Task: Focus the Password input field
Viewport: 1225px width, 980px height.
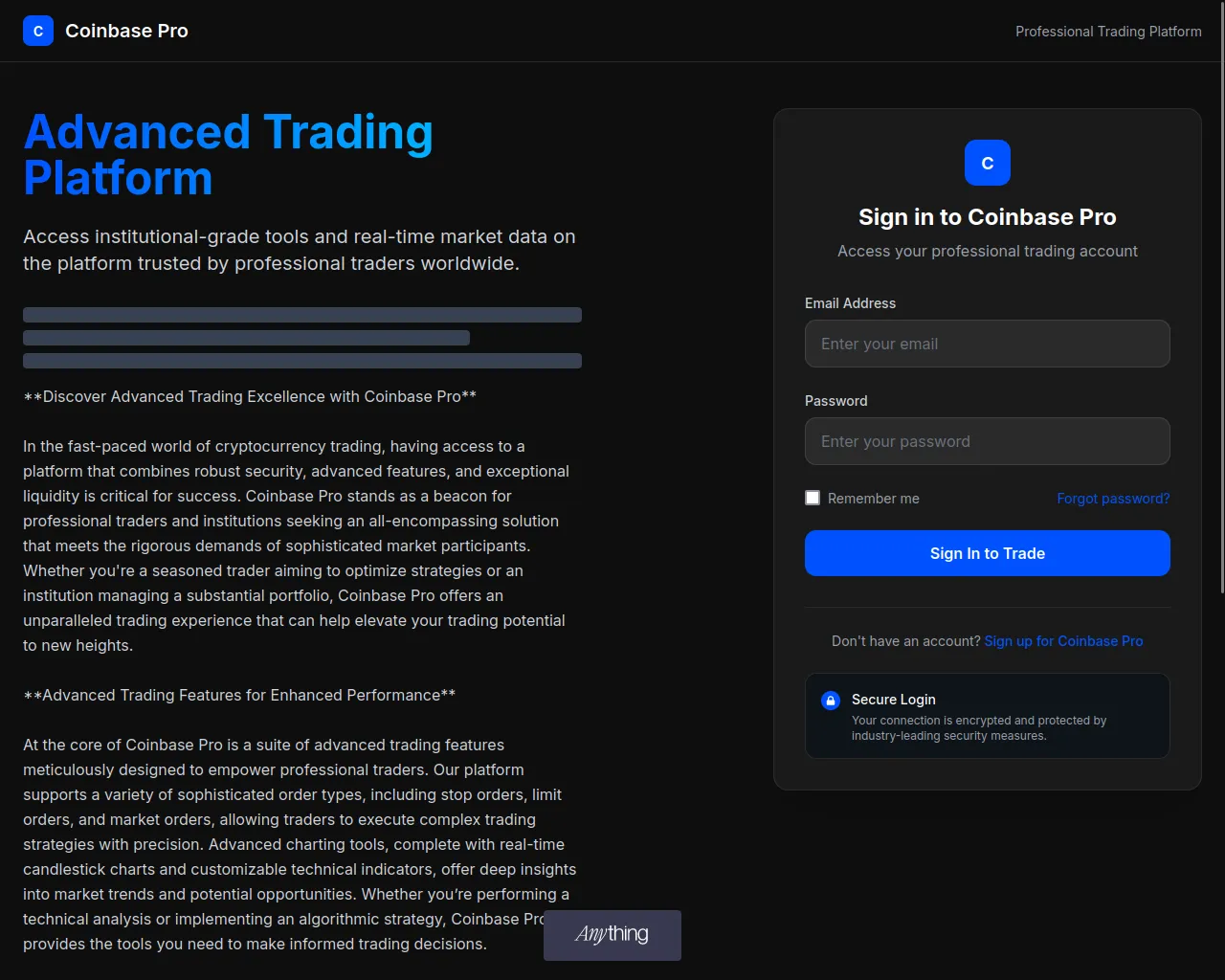Action: click(988, 441)
